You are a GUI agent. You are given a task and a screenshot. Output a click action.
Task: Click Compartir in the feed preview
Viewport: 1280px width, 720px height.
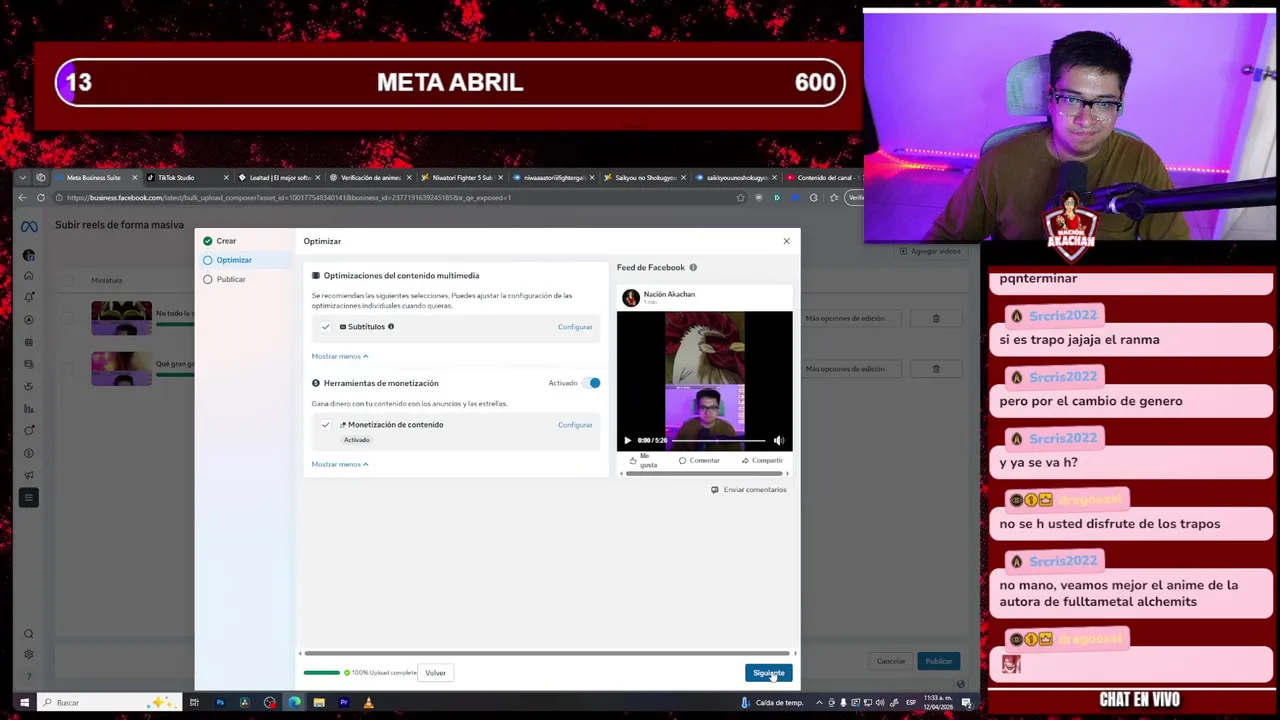coord(762,461)
